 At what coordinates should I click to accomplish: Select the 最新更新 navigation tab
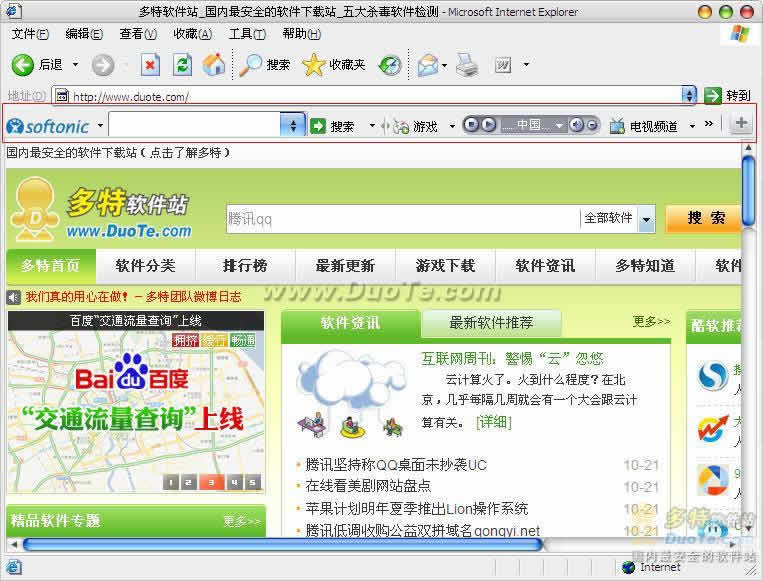(x=345, y=266)
